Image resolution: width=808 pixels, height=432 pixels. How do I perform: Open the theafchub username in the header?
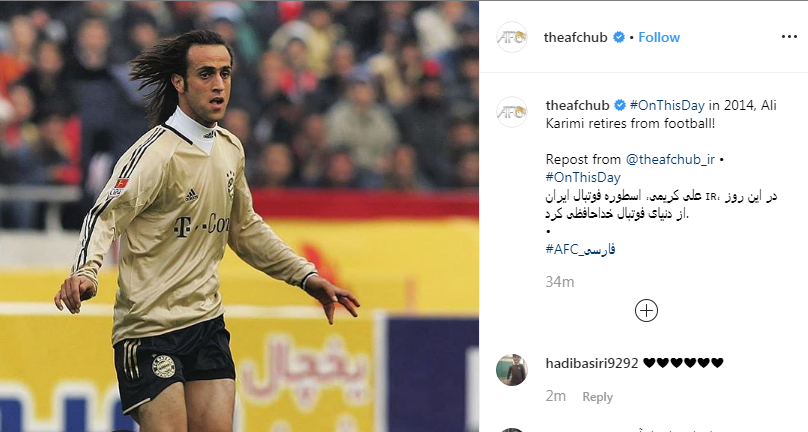tap(576, 37)
